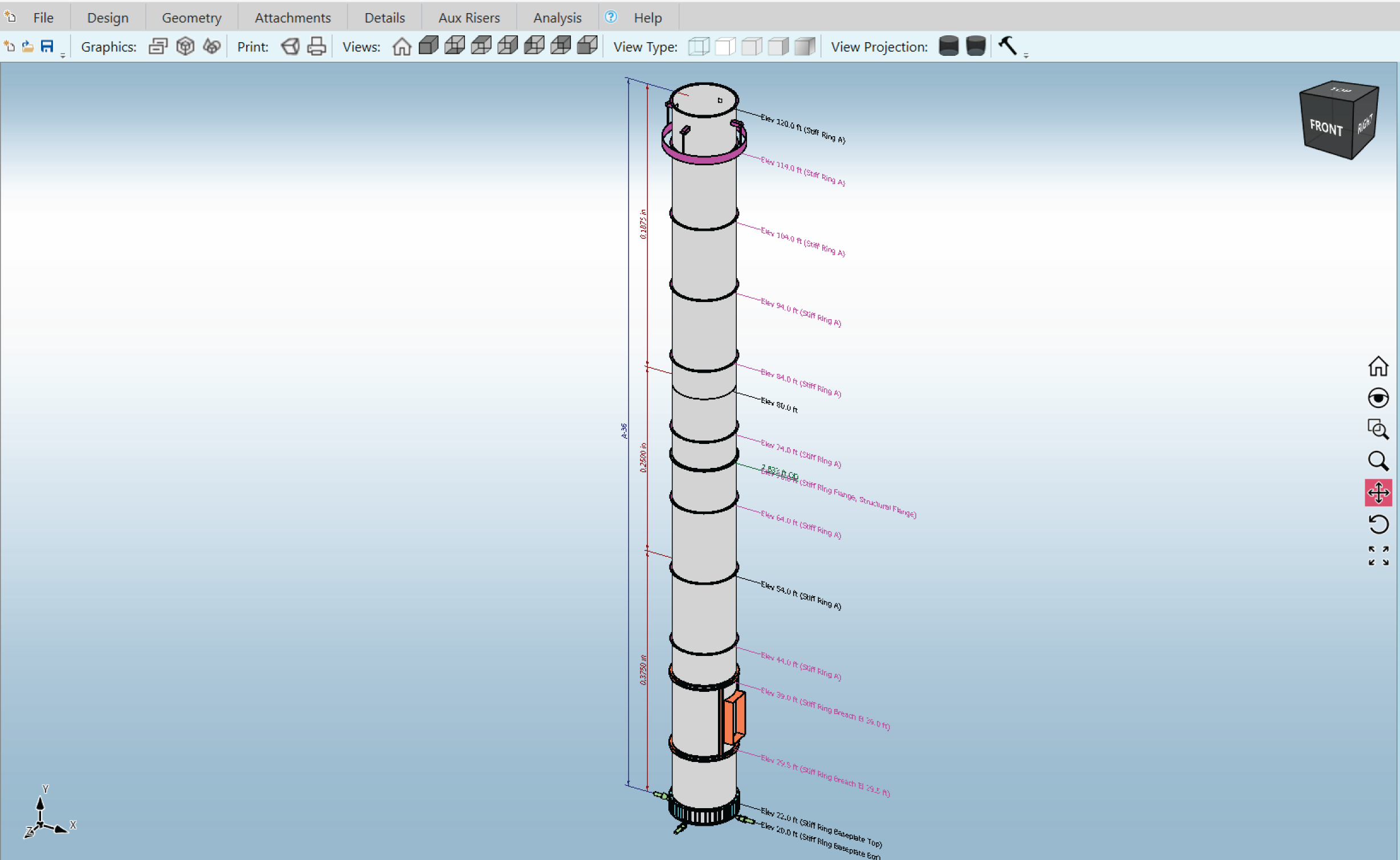This screenshot has width=1400, height=860.
Task: Click the magnifier zoom icon on right
Action: [x=1378, y=460]
